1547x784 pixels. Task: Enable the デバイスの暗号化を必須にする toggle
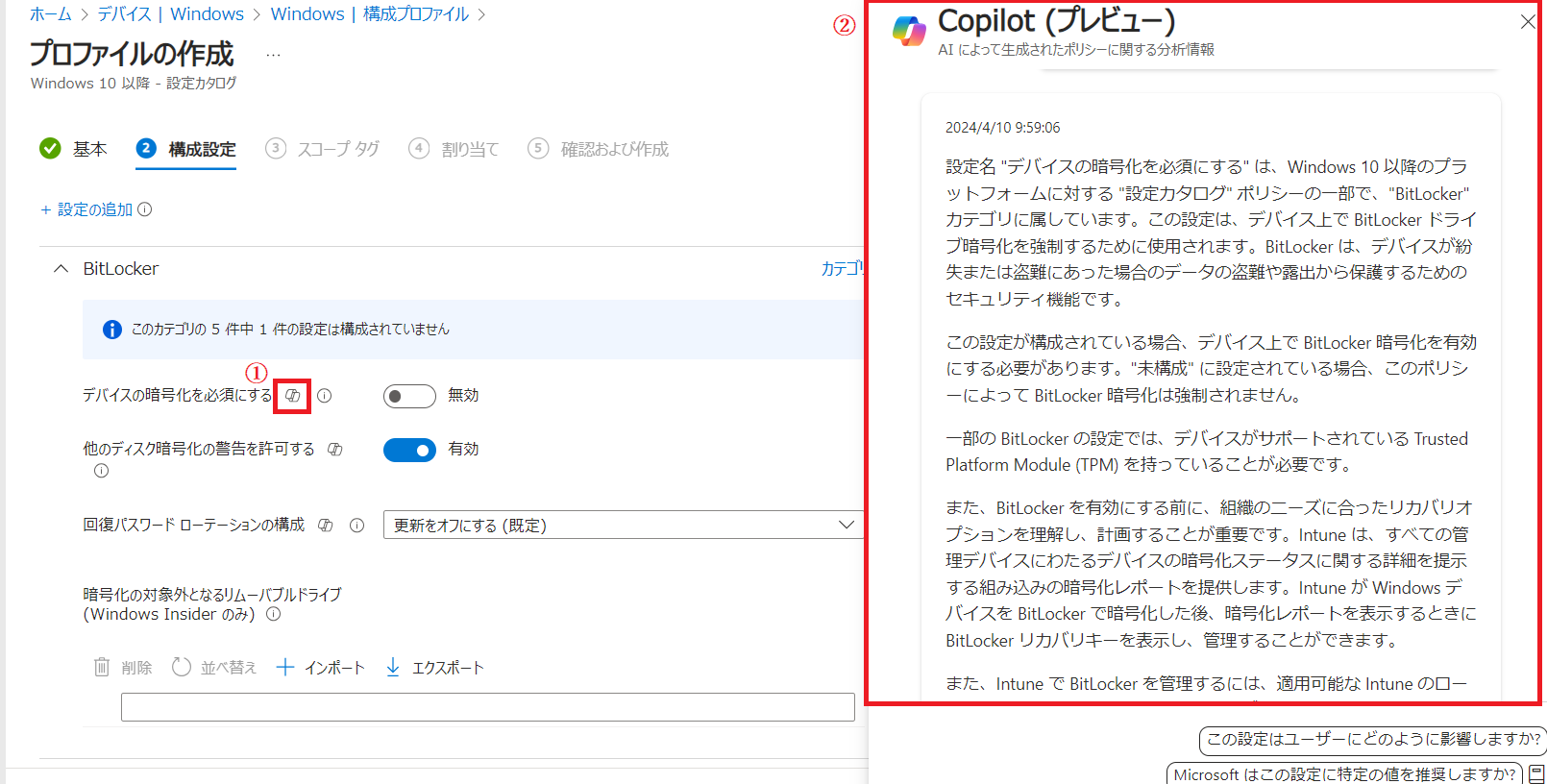coord(408,396)
